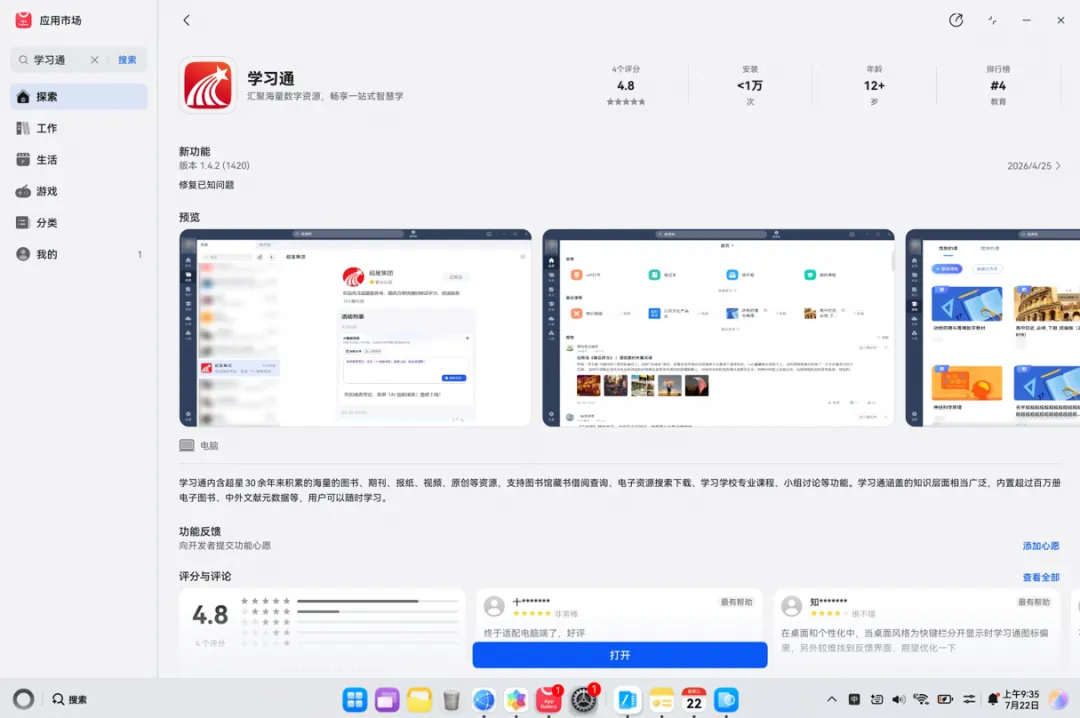Open the yellow file manager in dock
Viewport: 1080px width, 718px height.
[x=419, y=700]
